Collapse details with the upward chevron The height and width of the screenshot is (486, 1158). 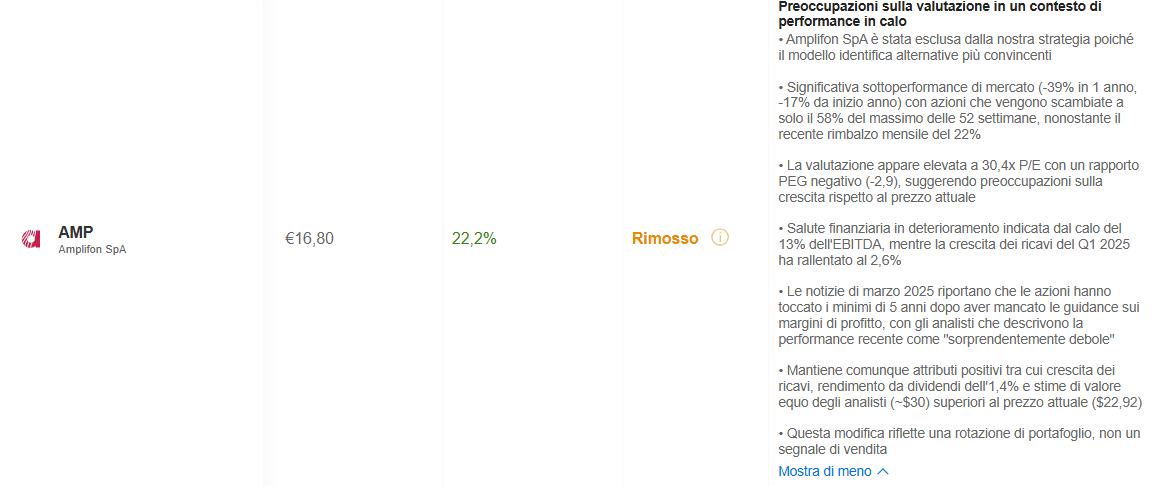tap(883, 471)
